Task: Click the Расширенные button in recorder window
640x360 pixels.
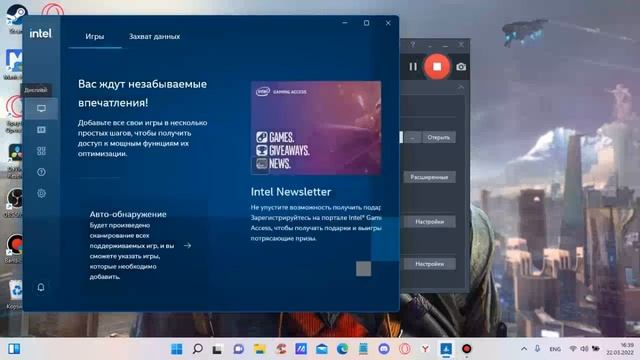Action: (429, 177)
